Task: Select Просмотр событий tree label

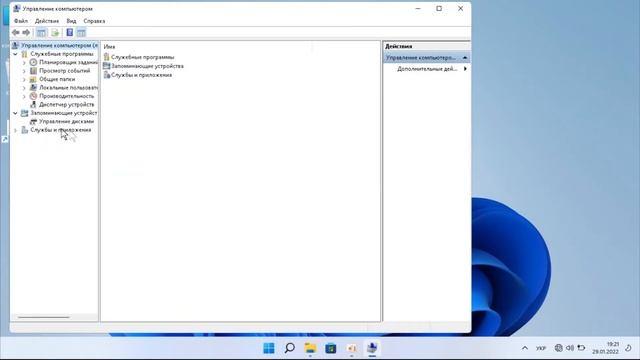Action: (64, 71)
